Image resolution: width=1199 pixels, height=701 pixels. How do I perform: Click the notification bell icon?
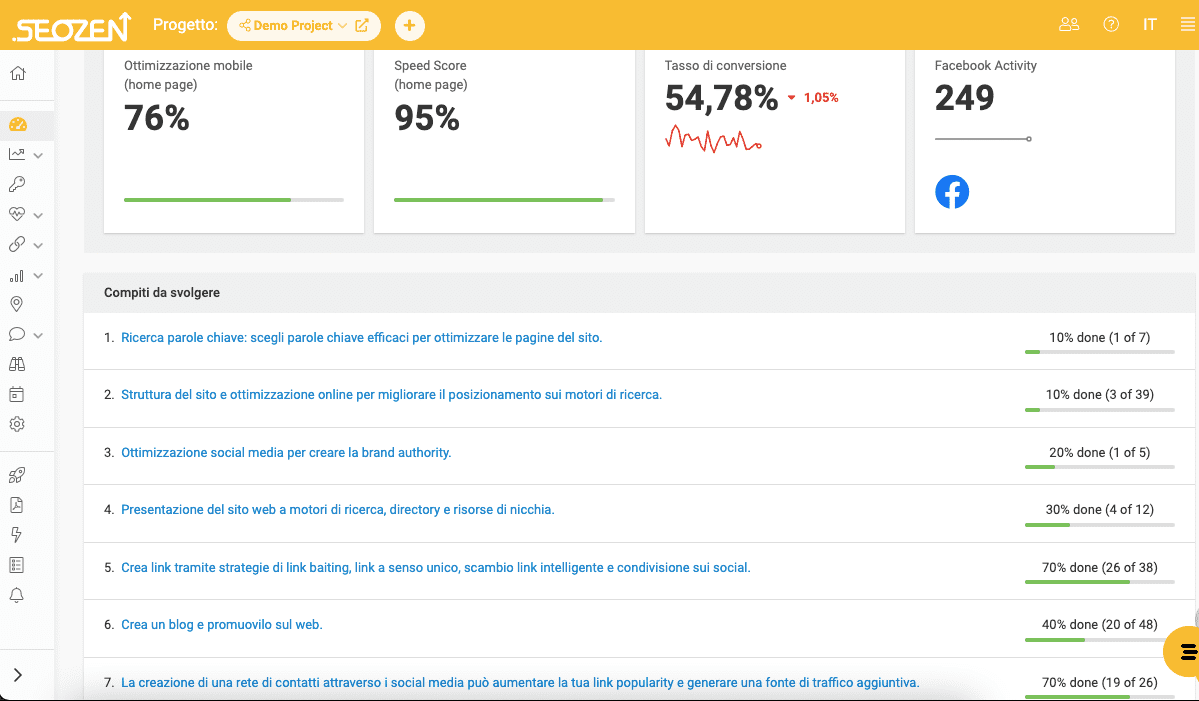tap(17, 596)
